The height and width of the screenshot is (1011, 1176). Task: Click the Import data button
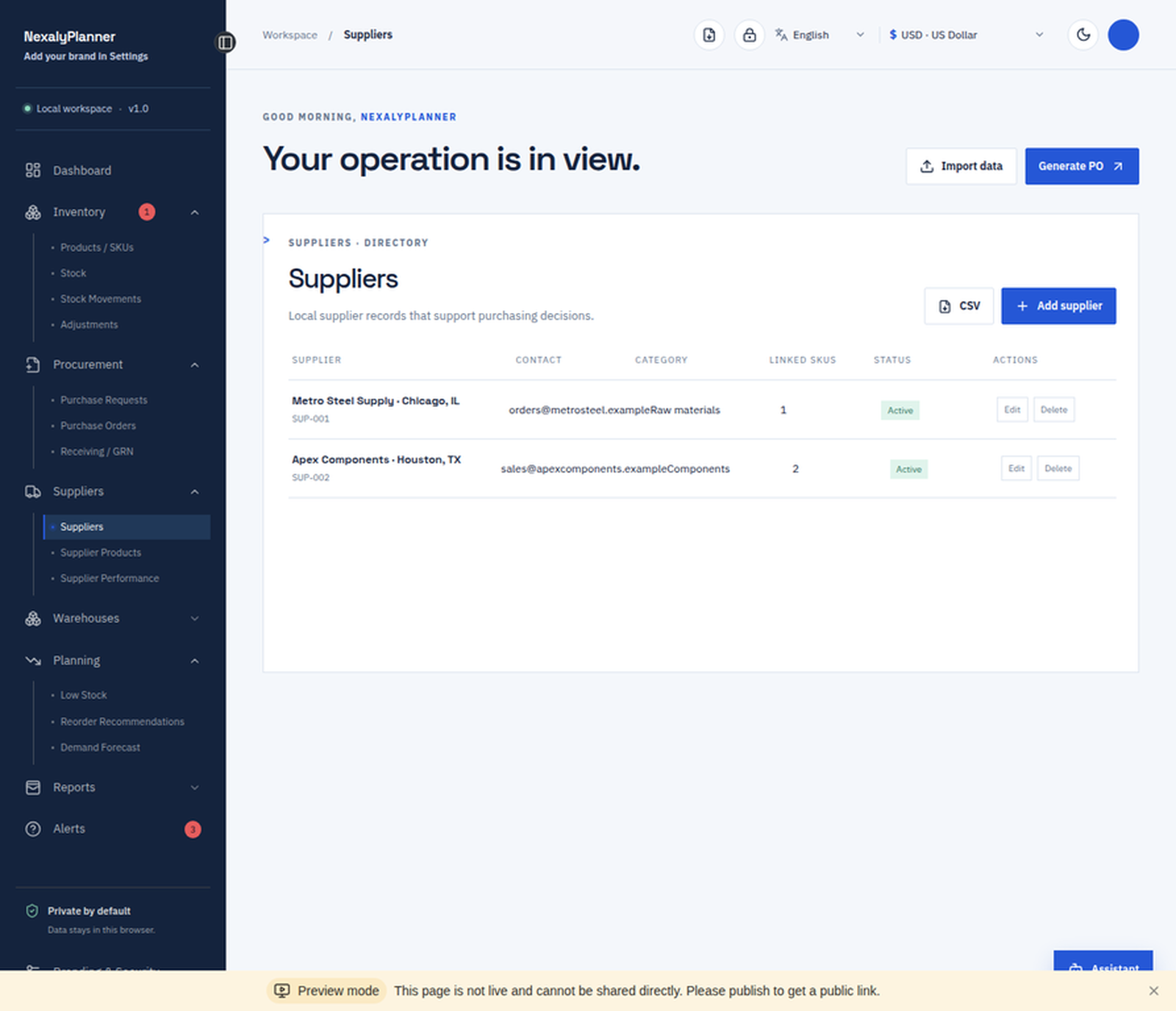961,166
